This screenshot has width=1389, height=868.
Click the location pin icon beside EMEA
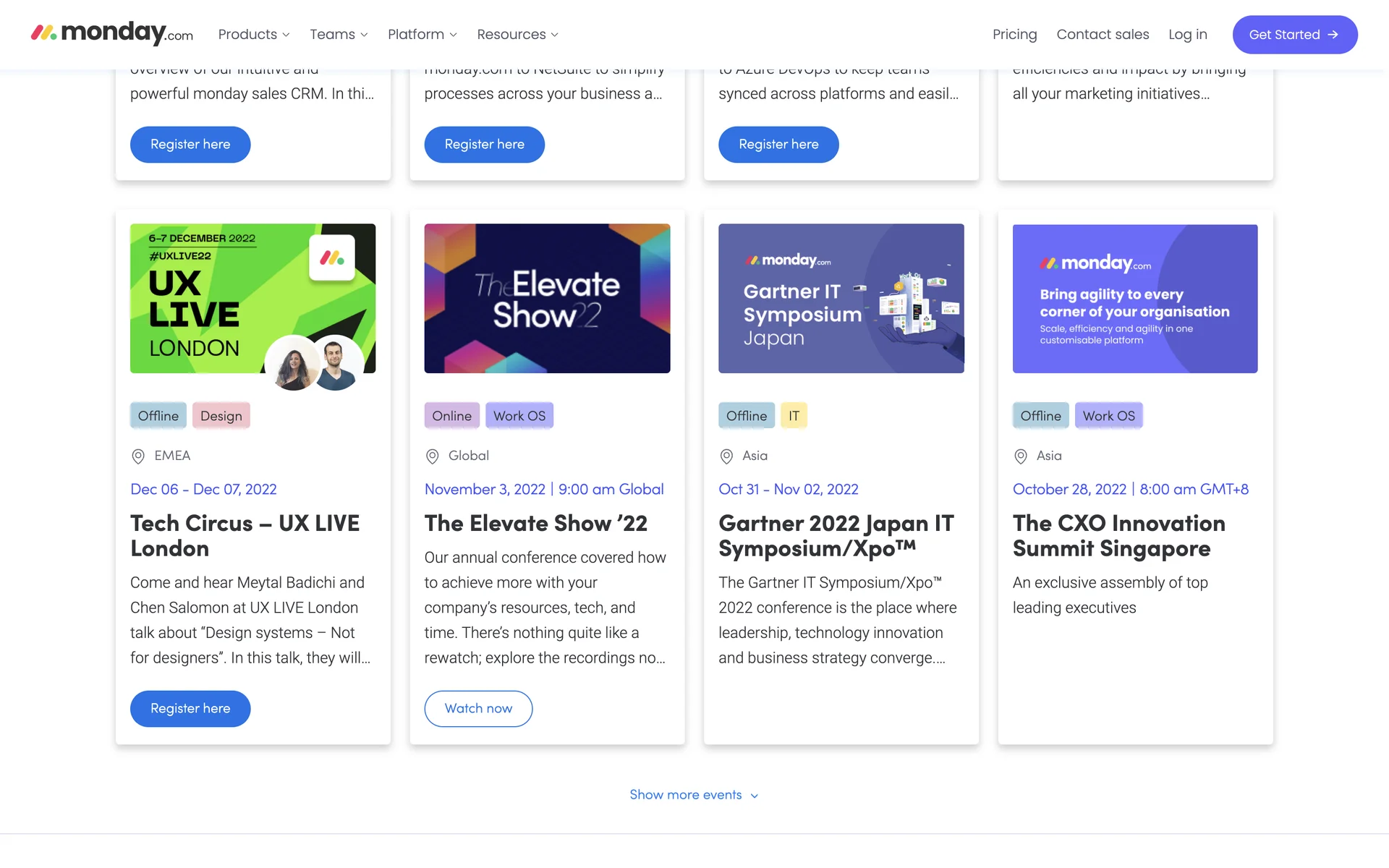pos(138,456)
